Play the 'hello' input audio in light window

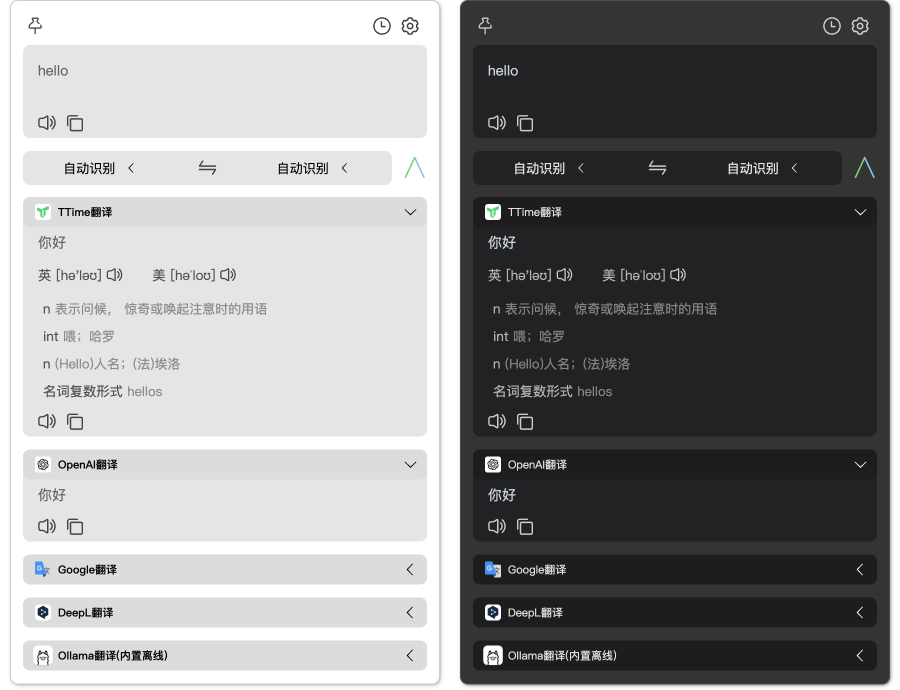(47, 123)
